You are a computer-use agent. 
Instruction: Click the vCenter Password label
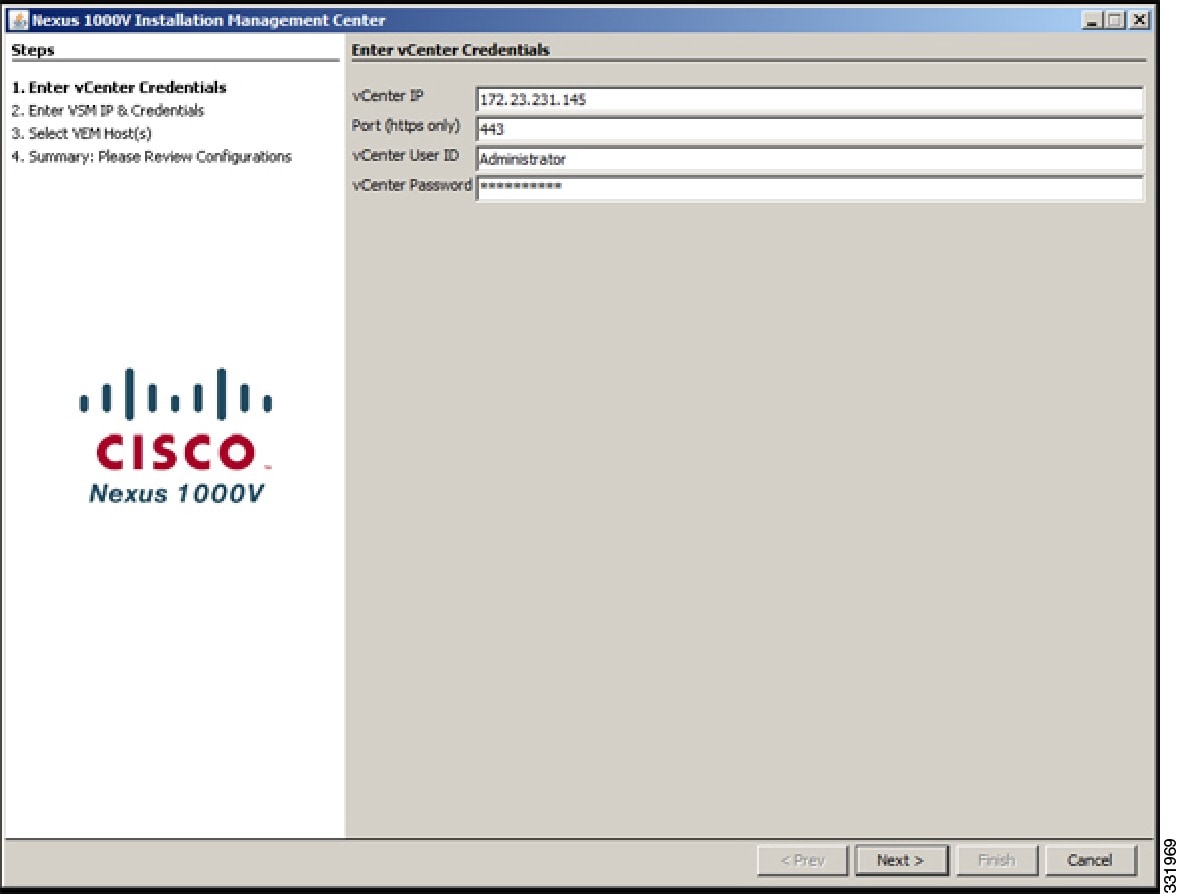tap(411, 185)
